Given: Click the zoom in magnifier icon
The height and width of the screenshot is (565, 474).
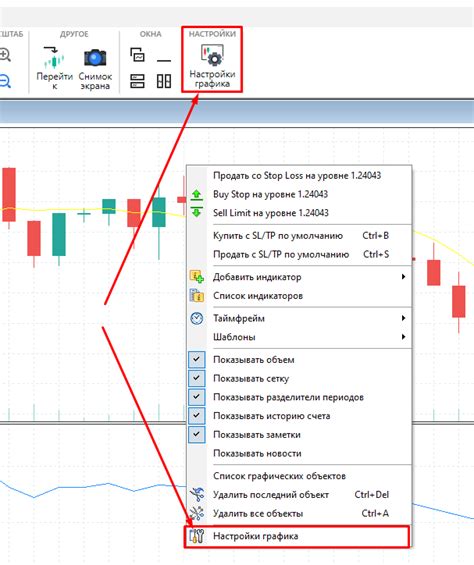Looking at the screenshot, I should pyautogui.click(x=5, y=55).
